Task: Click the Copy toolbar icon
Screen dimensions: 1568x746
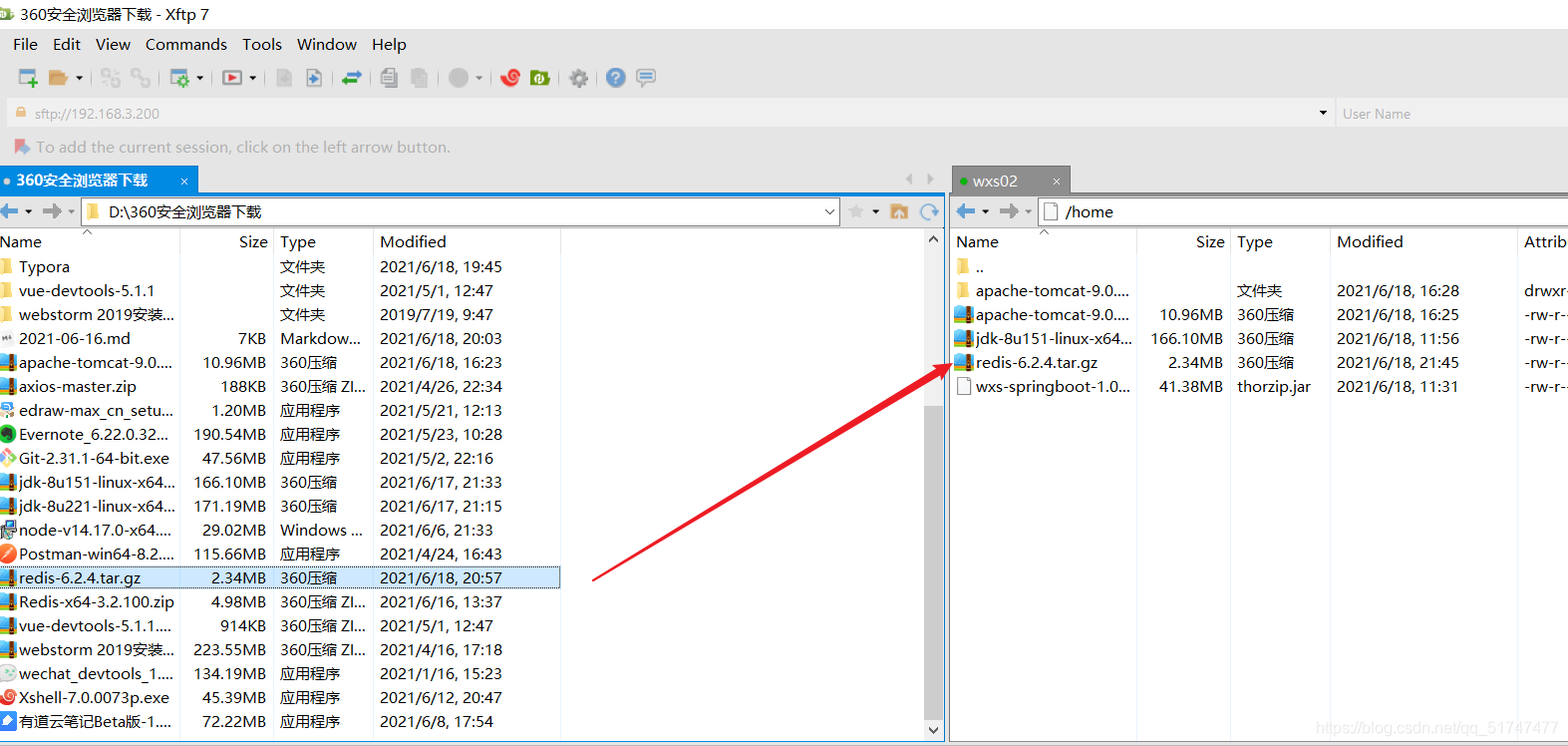Action: click(x=389, y=78)
